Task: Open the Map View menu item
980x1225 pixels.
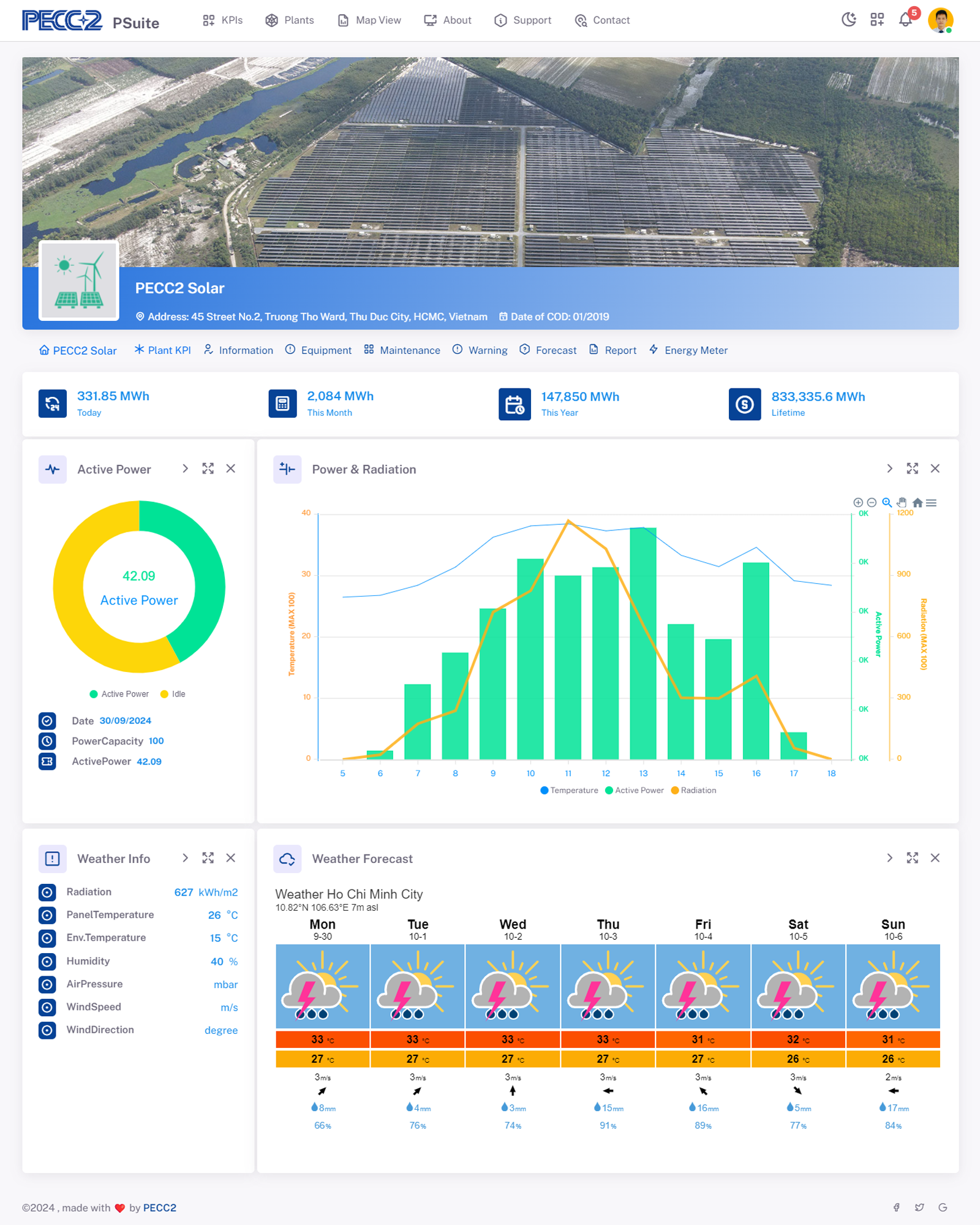Action: [x=369, y=20]
